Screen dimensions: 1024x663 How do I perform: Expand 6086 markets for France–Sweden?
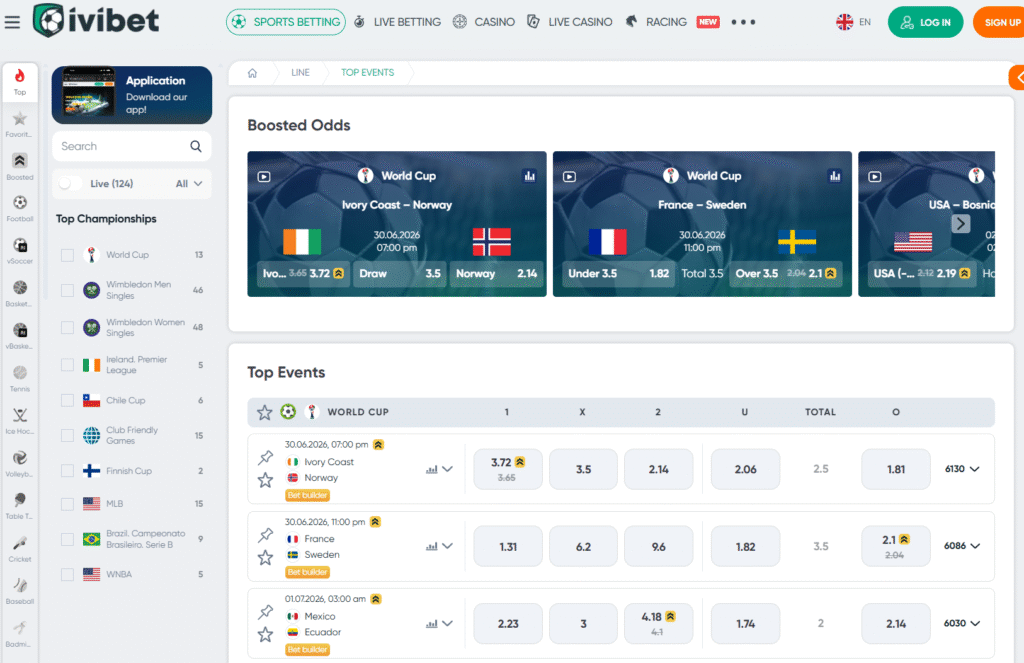pyautogui.click(x=962, y=546)
